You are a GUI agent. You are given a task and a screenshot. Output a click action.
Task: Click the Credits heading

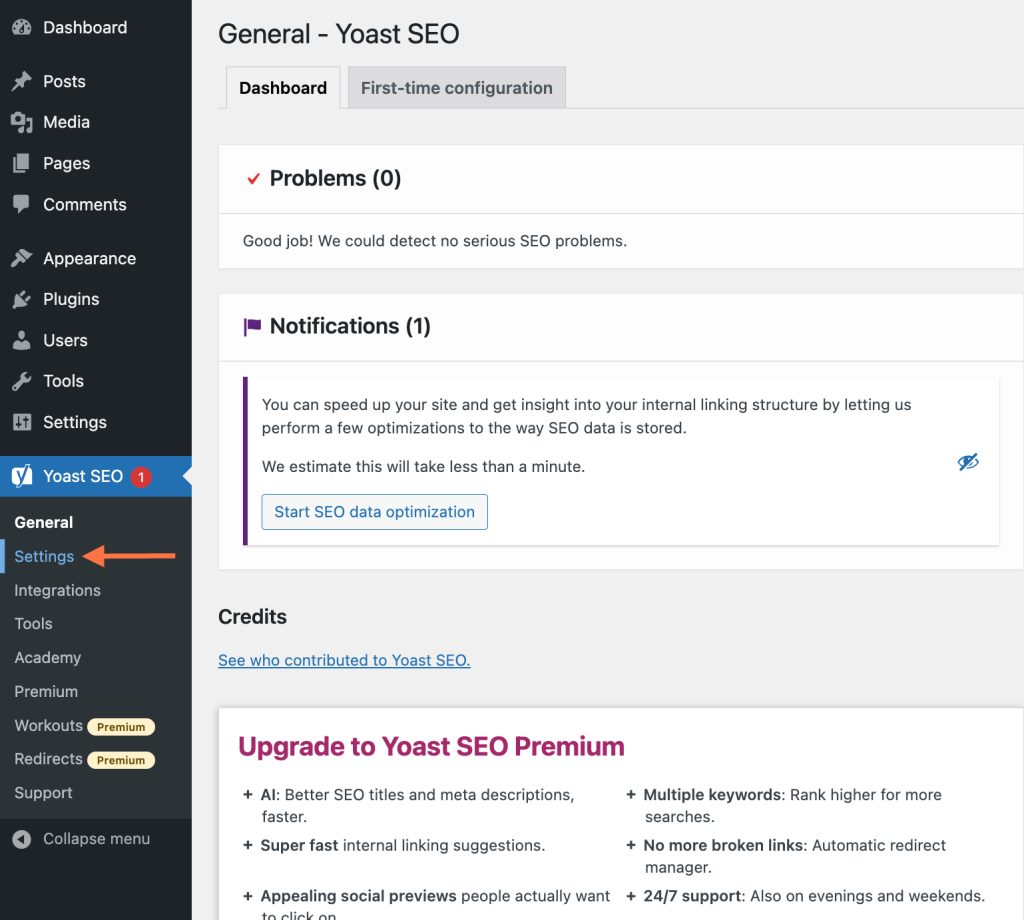252,617
